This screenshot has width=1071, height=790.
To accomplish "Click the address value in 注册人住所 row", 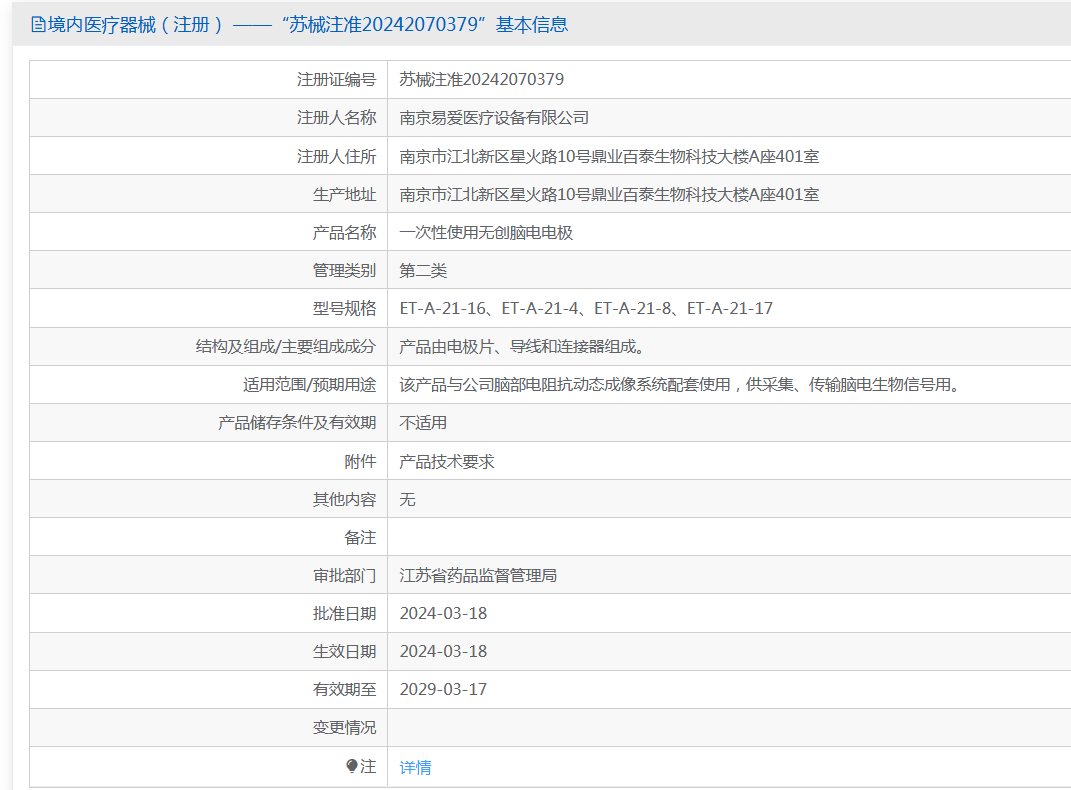I will [x=609, y=156].
